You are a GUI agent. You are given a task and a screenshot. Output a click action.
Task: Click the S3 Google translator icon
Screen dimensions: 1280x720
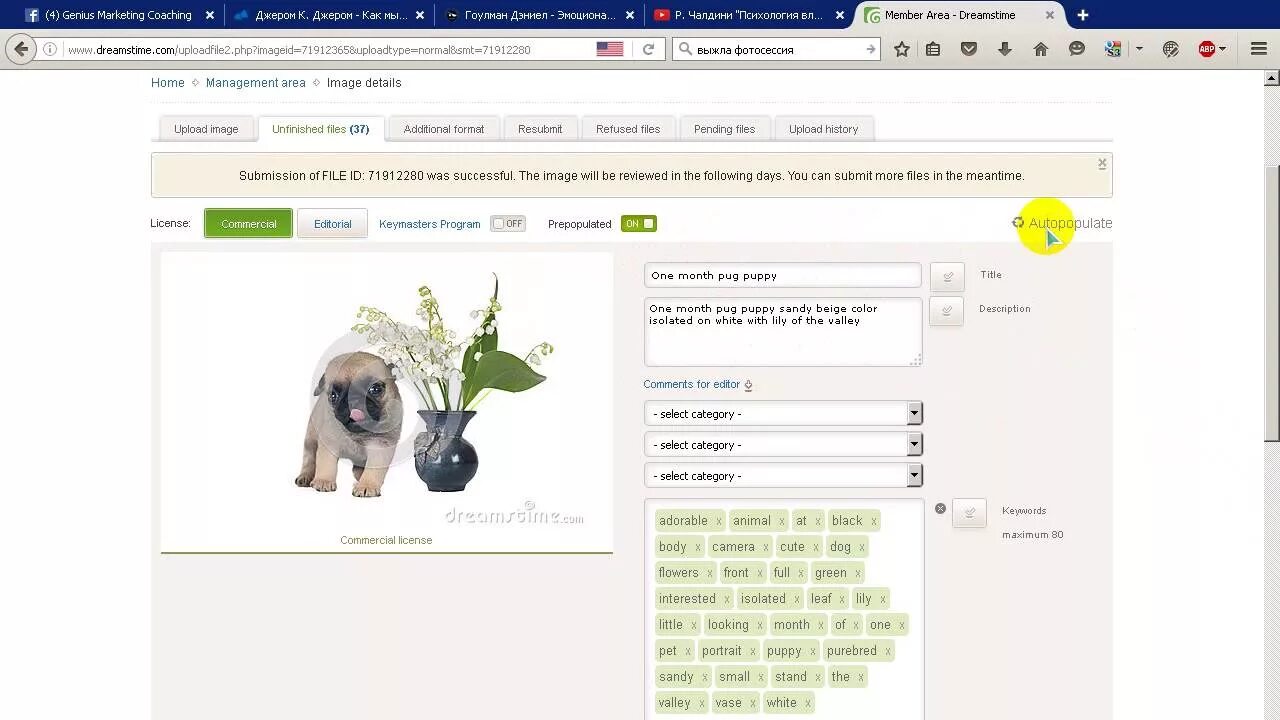pos(1112,49)
